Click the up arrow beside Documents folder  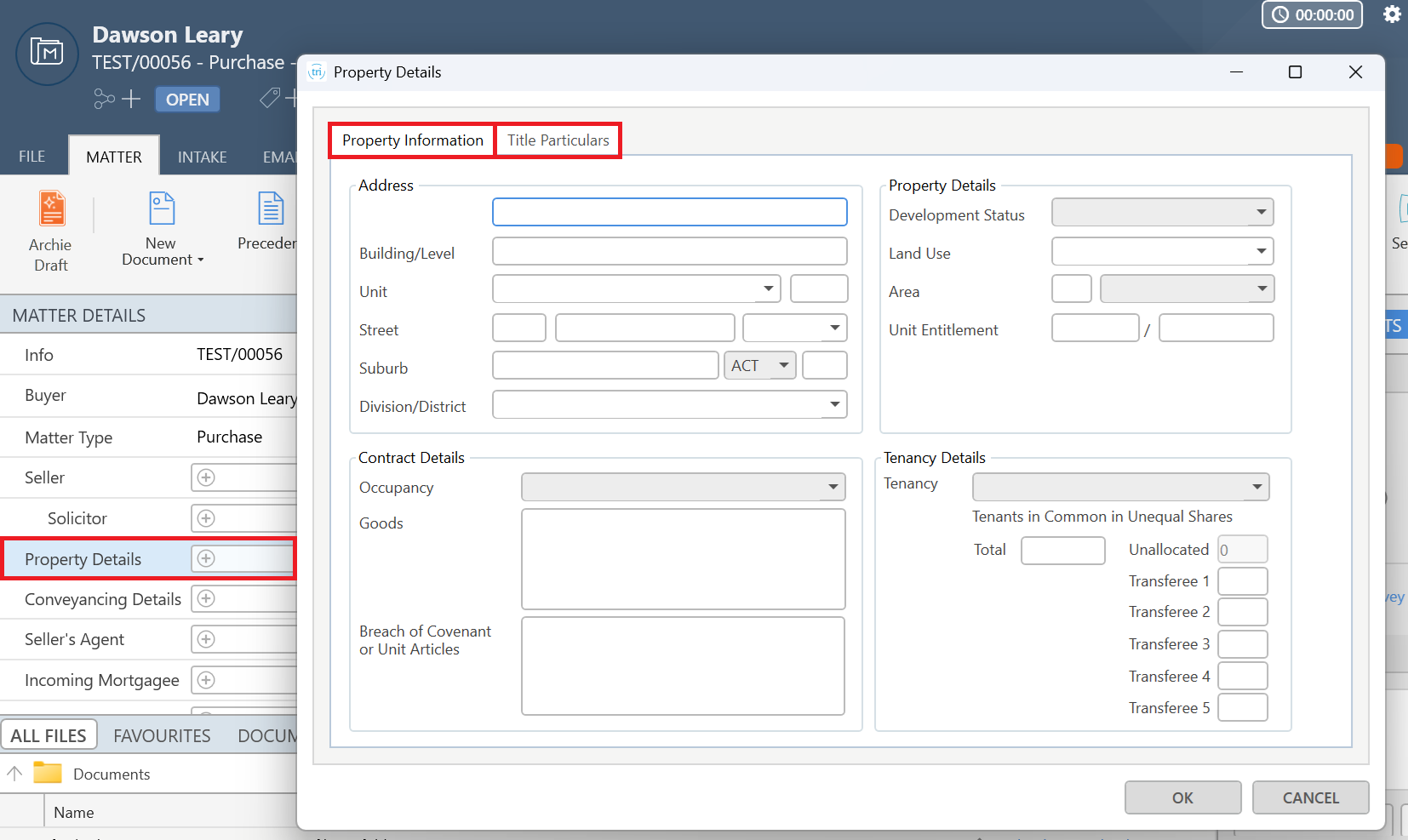pyautogui.click(x=14, y=774)
